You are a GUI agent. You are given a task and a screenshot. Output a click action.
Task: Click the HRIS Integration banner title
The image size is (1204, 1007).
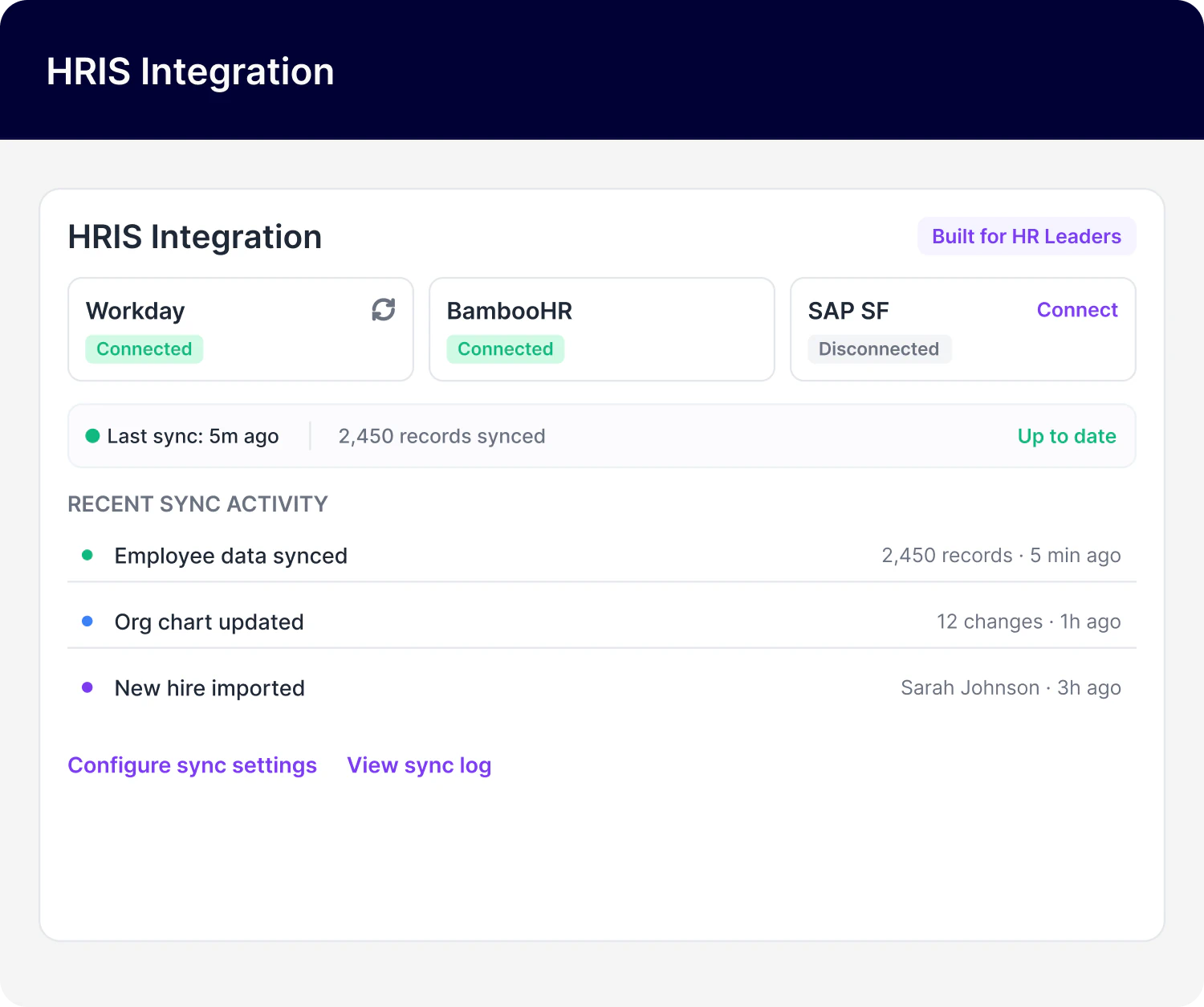190,71
